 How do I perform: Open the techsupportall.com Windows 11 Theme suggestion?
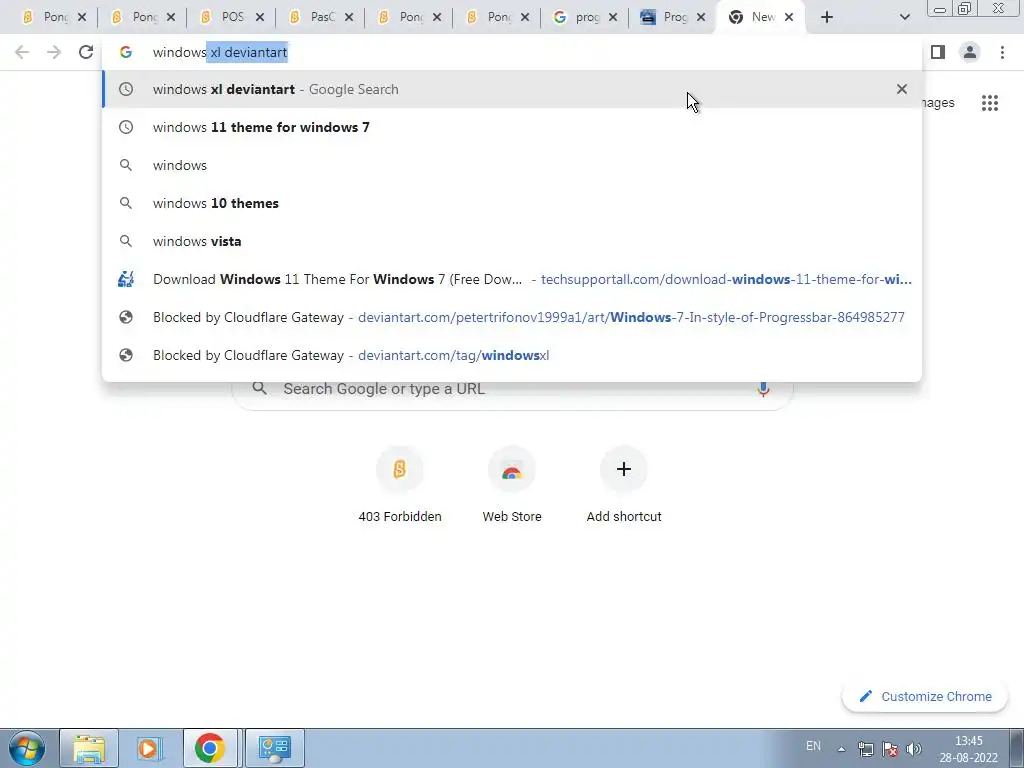tap(511, 279)
